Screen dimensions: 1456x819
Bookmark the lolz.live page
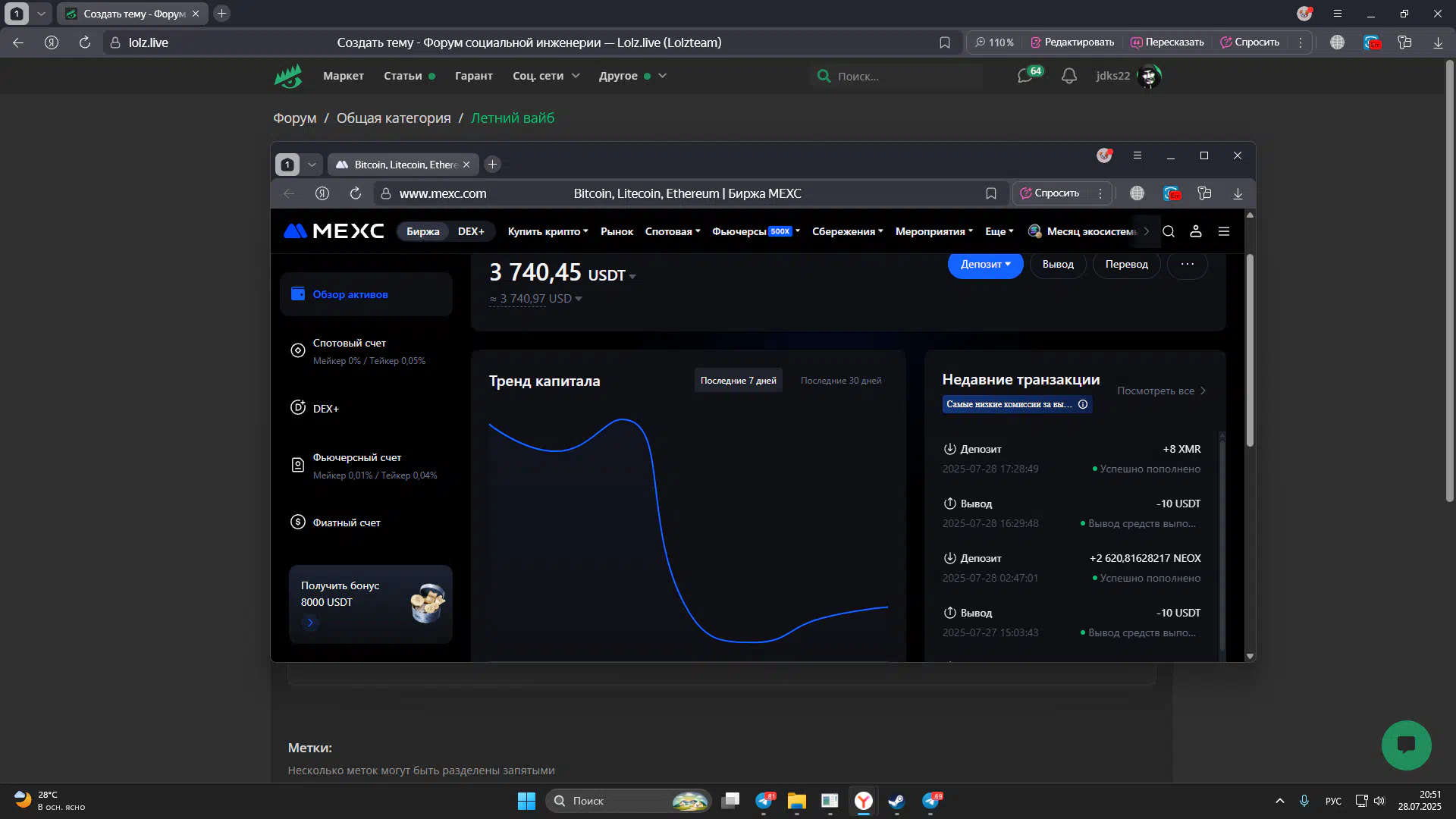pos(945,42)
